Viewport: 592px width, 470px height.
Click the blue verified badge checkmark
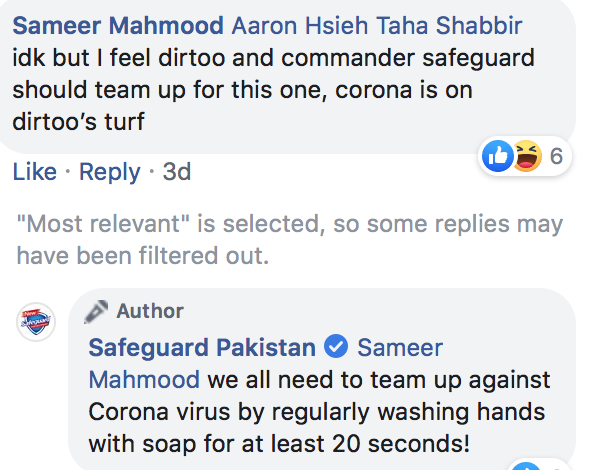(x=336, y=346)
